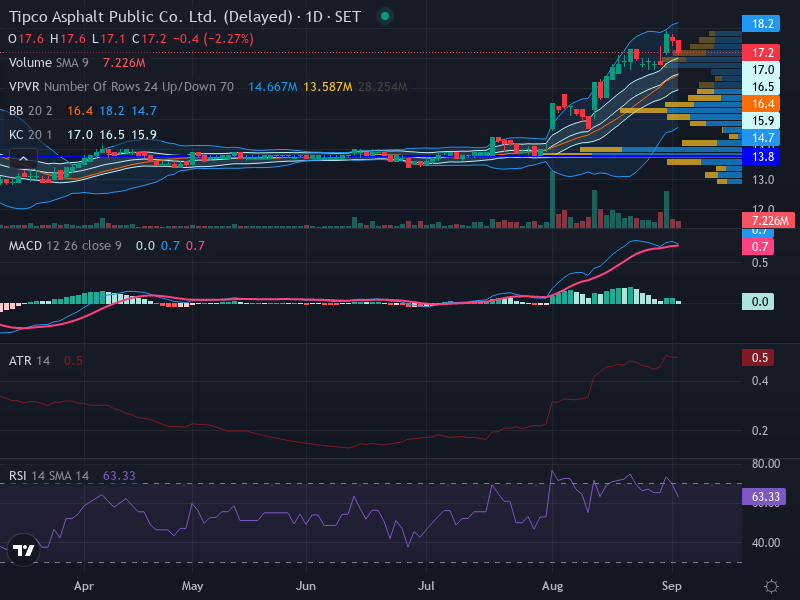Click the Apr label on time axis
This screenshot has height=600, width=800.
click(84, 586)
